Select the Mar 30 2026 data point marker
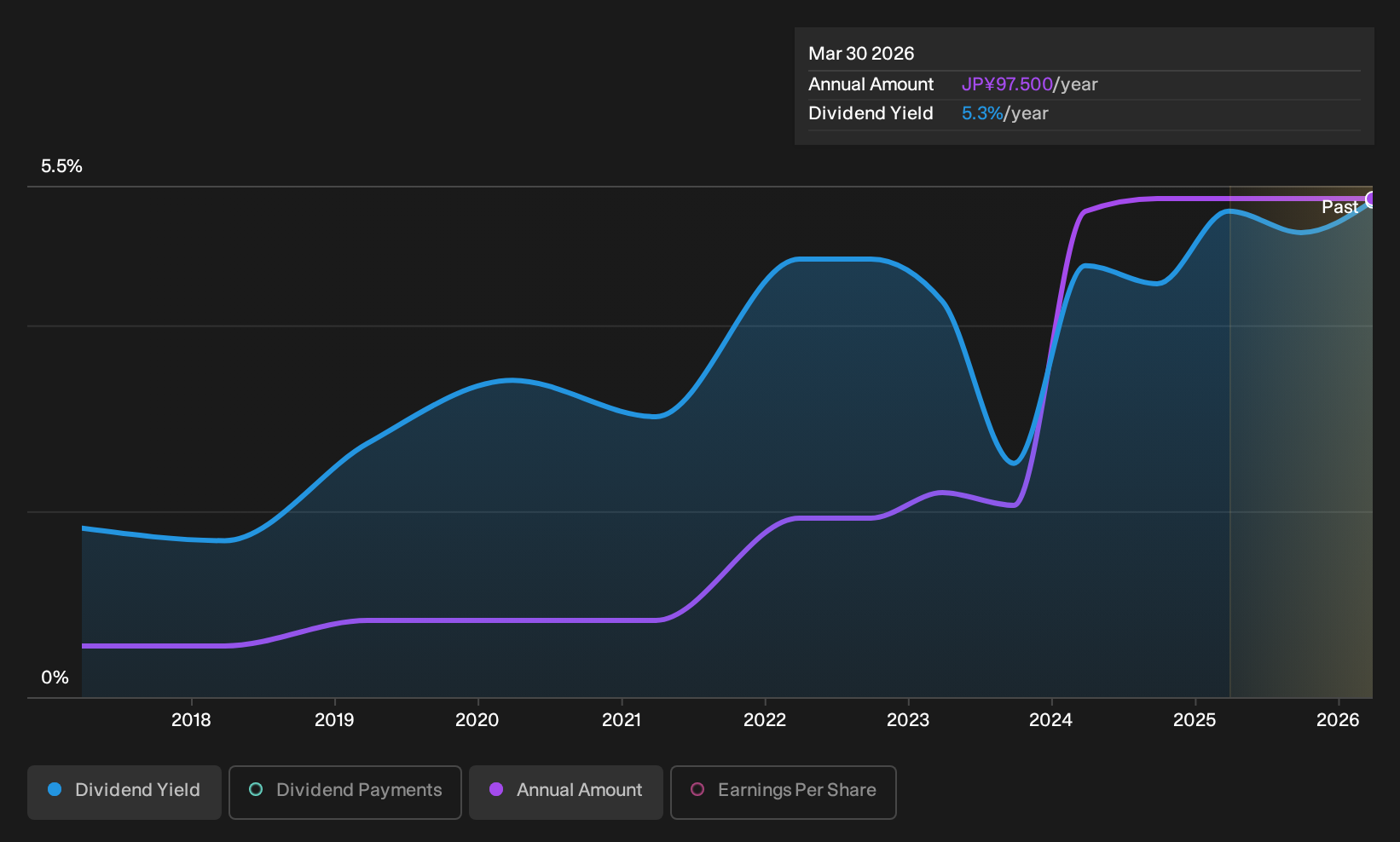The height and width of the screenshot is (842, 1400). click(1371, 199)
